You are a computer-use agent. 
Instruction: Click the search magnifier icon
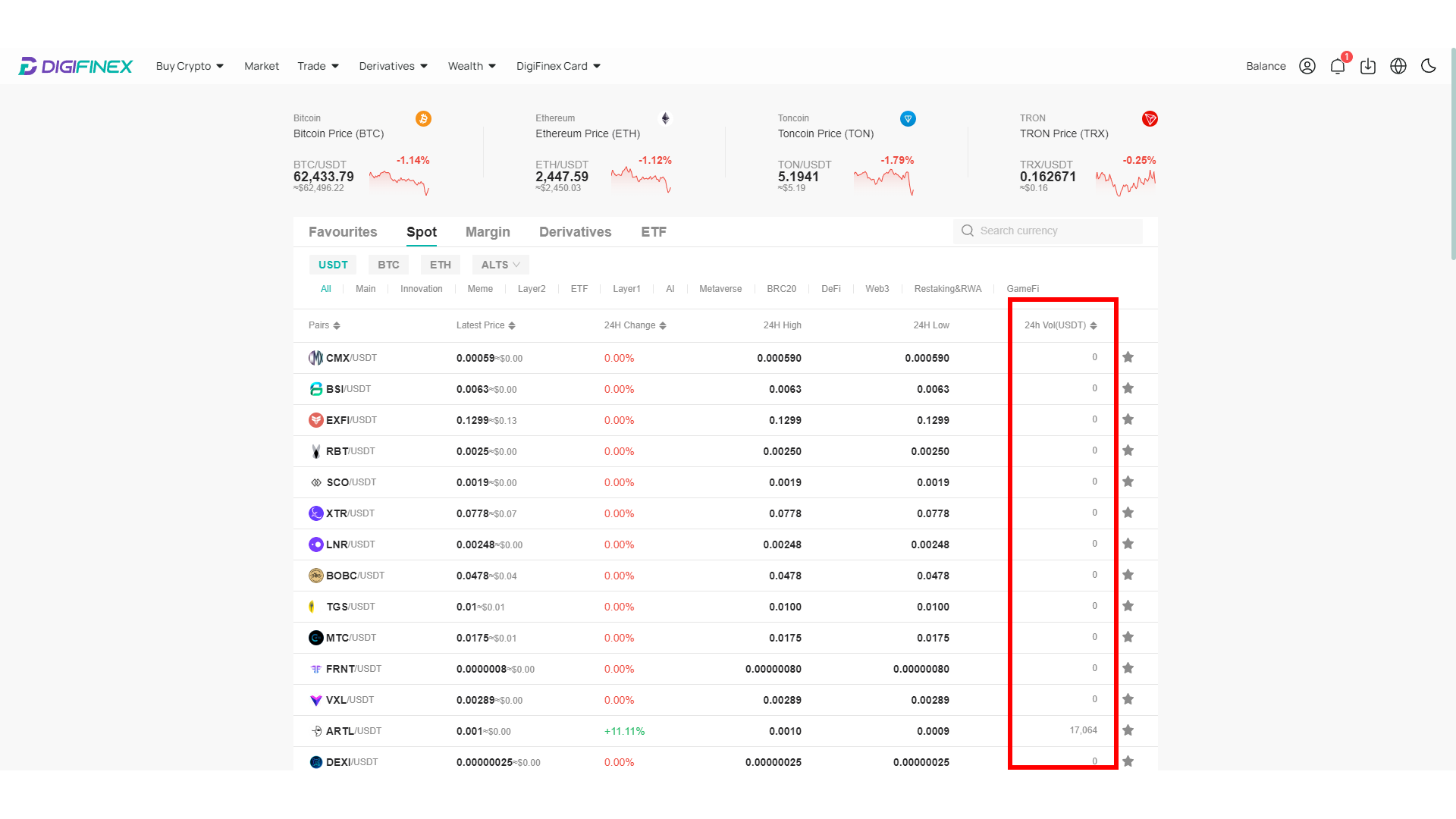(968, 231)
